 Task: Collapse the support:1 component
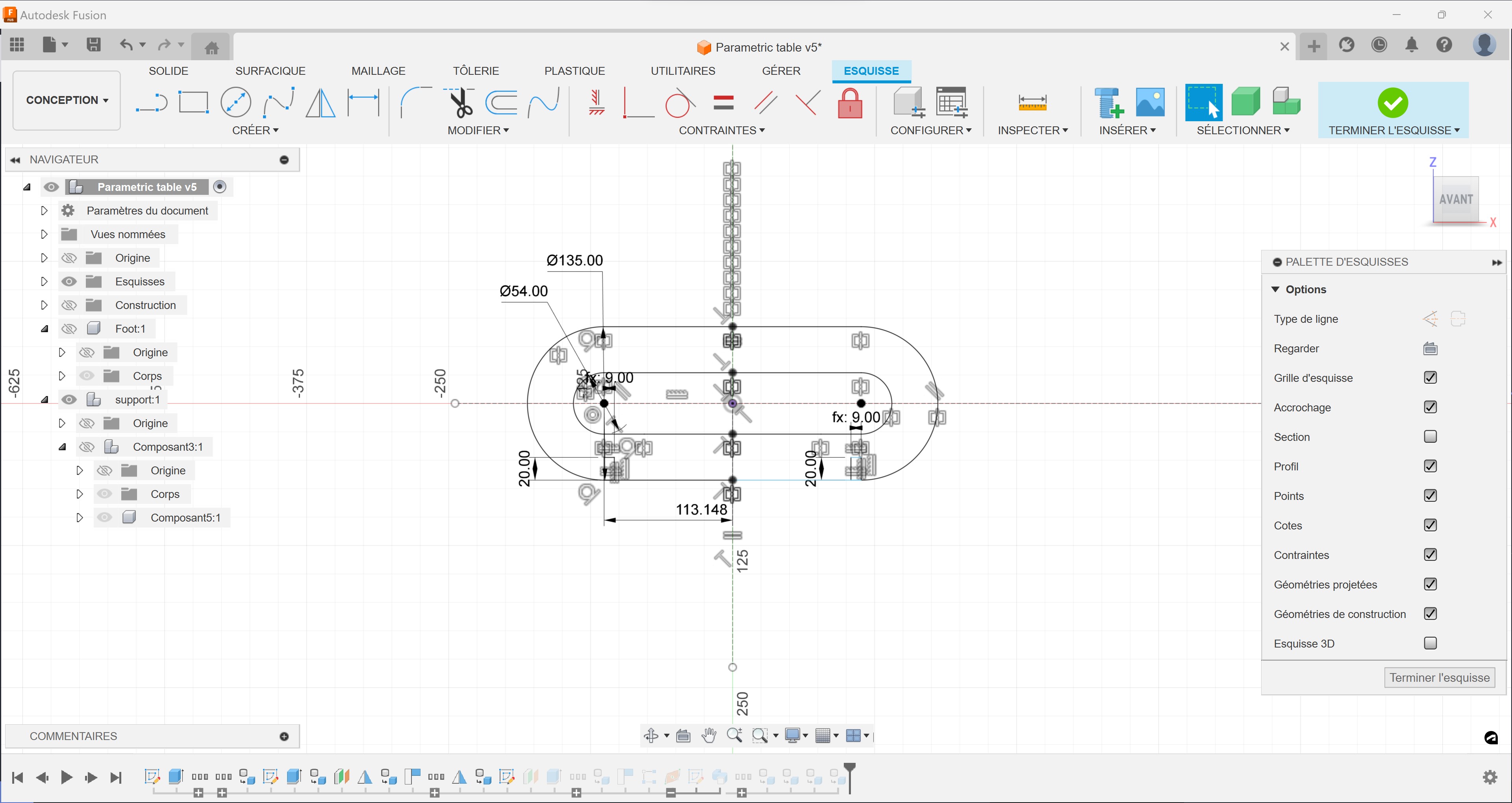[x=44, y=400]
